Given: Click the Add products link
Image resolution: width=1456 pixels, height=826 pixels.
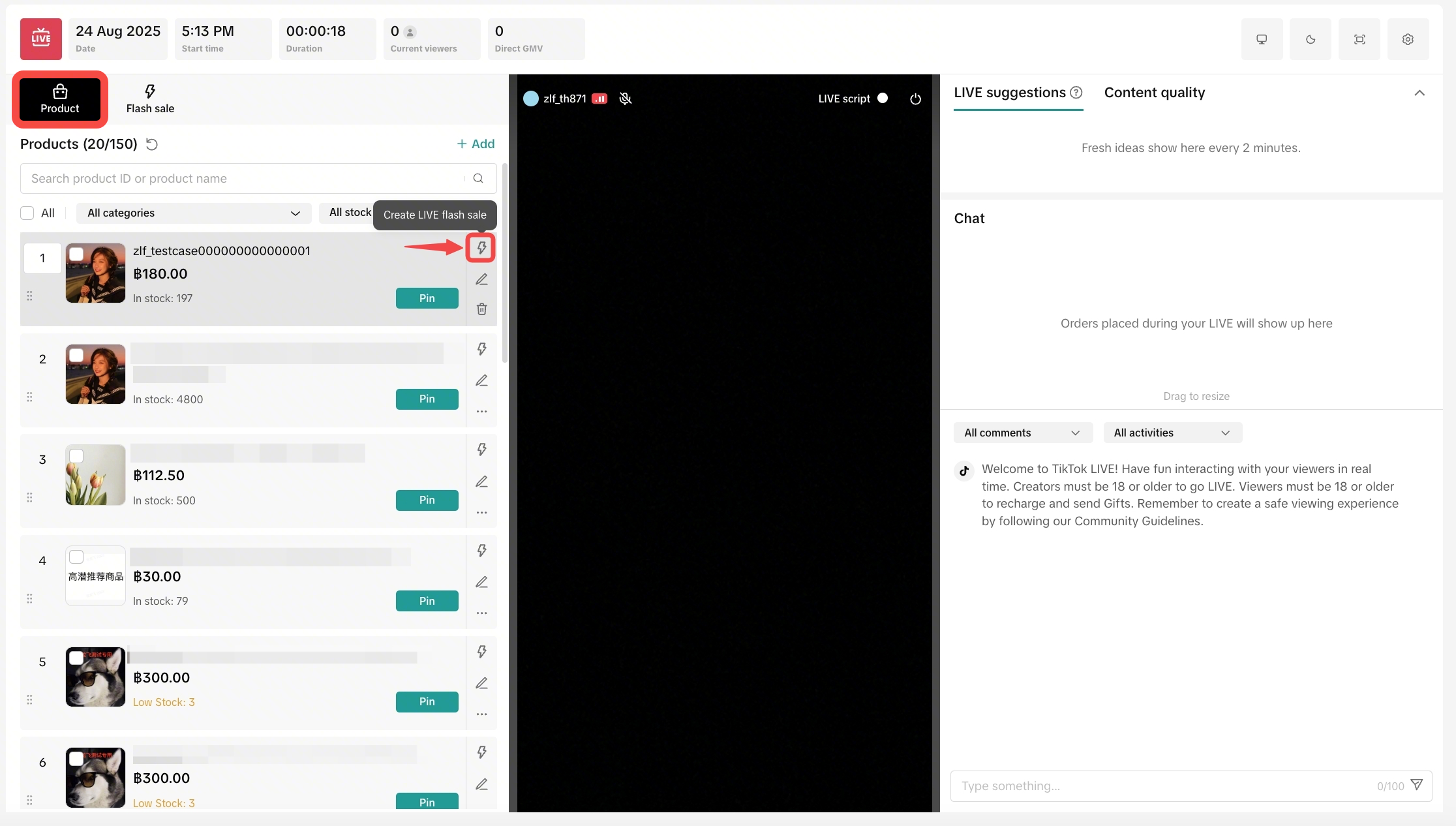Looking at the screenshot, I should [476, 144].
